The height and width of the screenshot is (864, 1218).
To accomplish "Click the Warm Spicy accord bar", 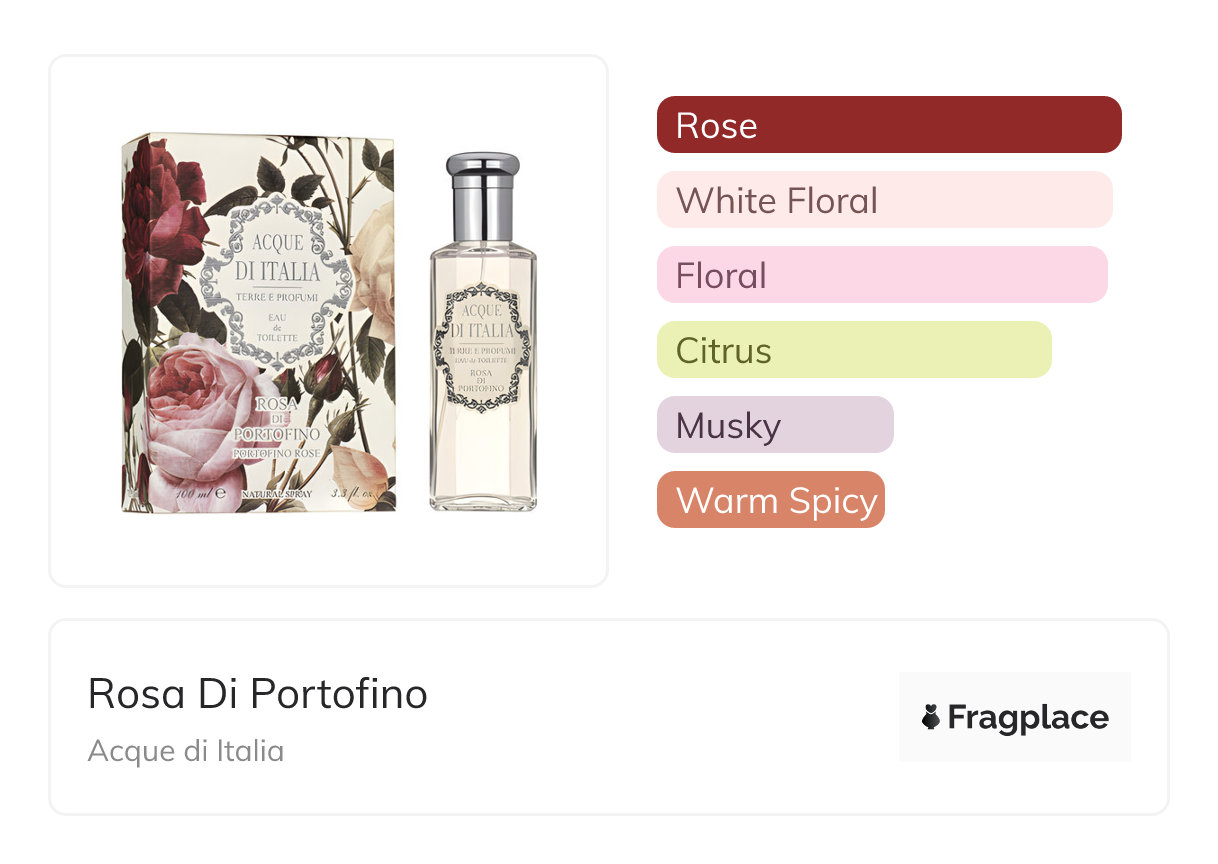I will click(770, 500).
